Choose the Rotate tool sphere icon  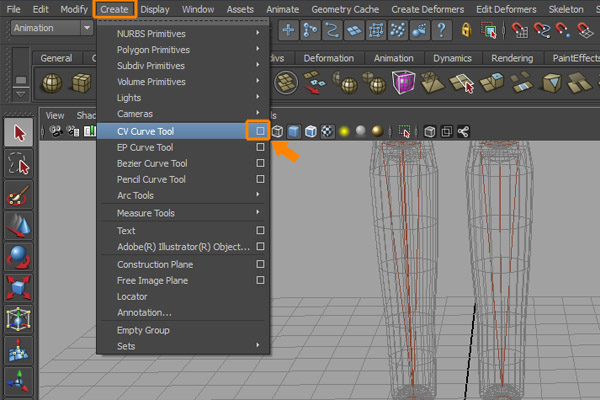18,256
